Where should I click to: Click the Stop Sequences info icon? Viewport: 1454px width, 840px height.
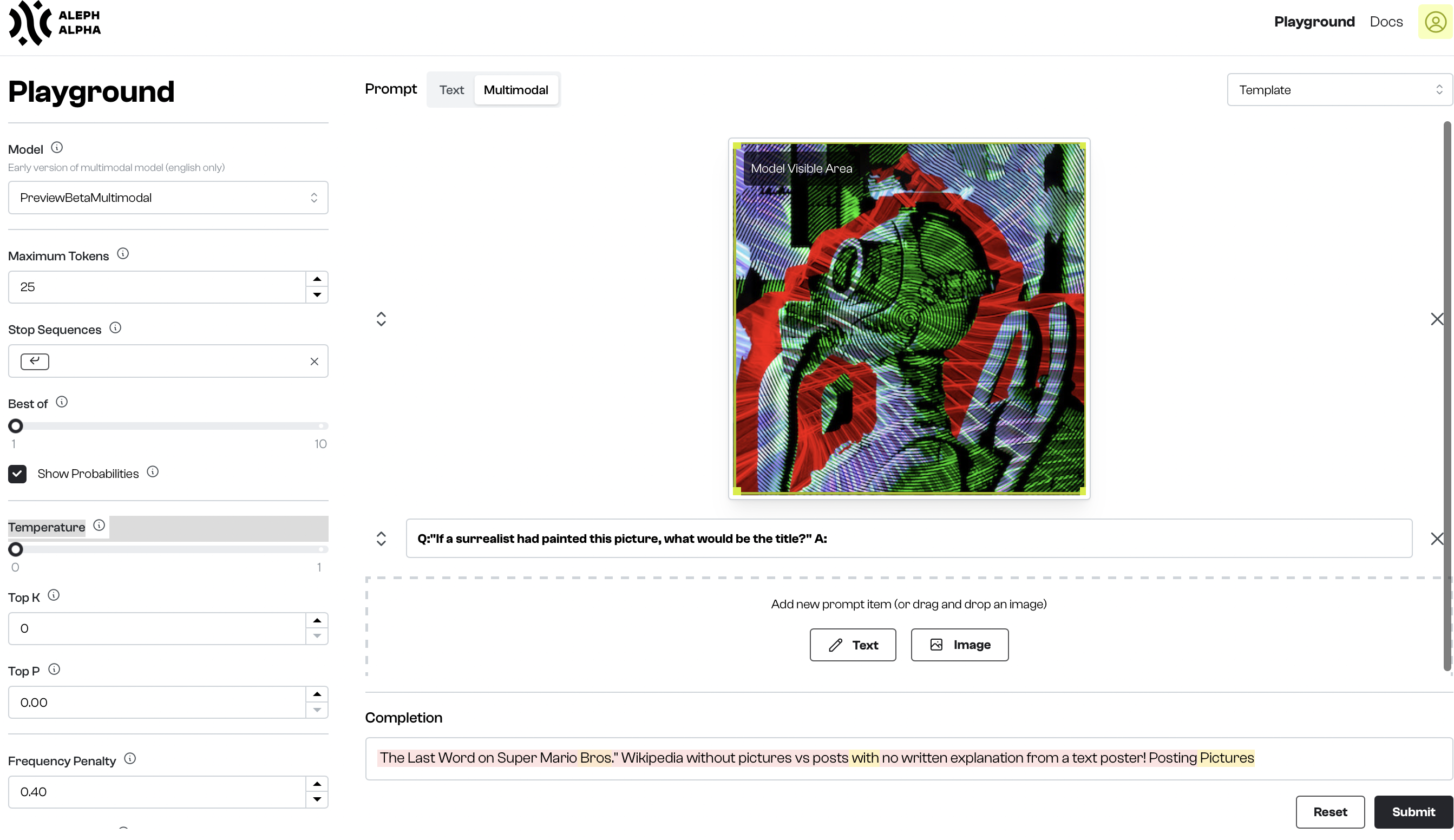pos(115,327)
